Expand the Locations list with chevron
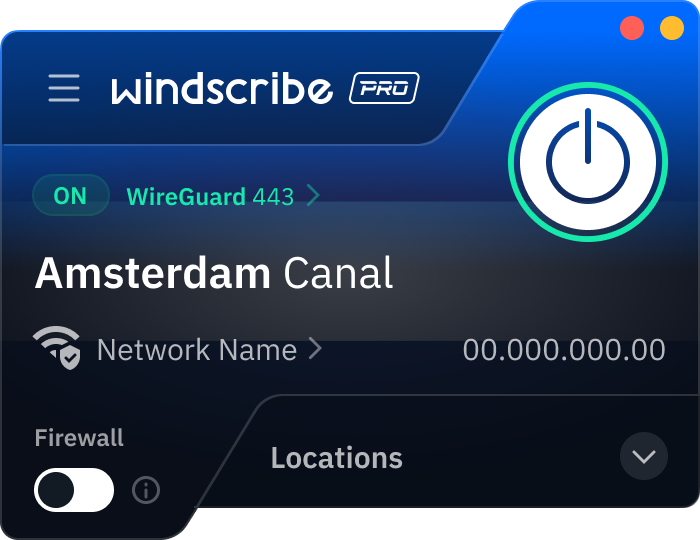Viewport: 700px width, 540px height. [x=644, y=456]
